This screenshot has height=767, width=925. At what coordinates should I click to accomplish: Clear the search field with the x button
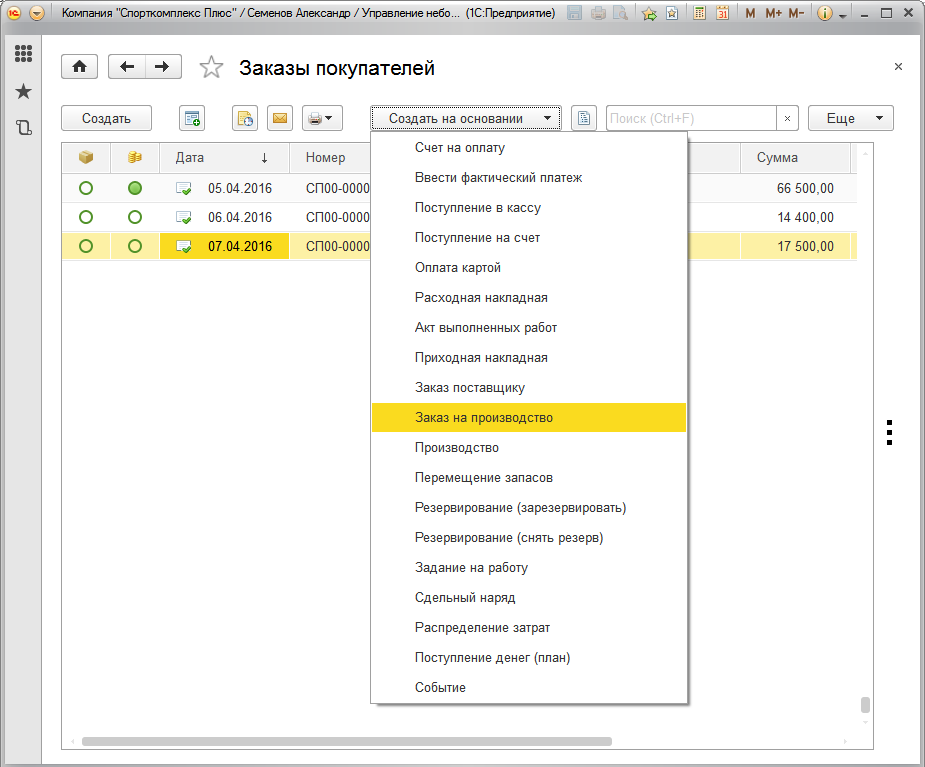tap(787, 119)
